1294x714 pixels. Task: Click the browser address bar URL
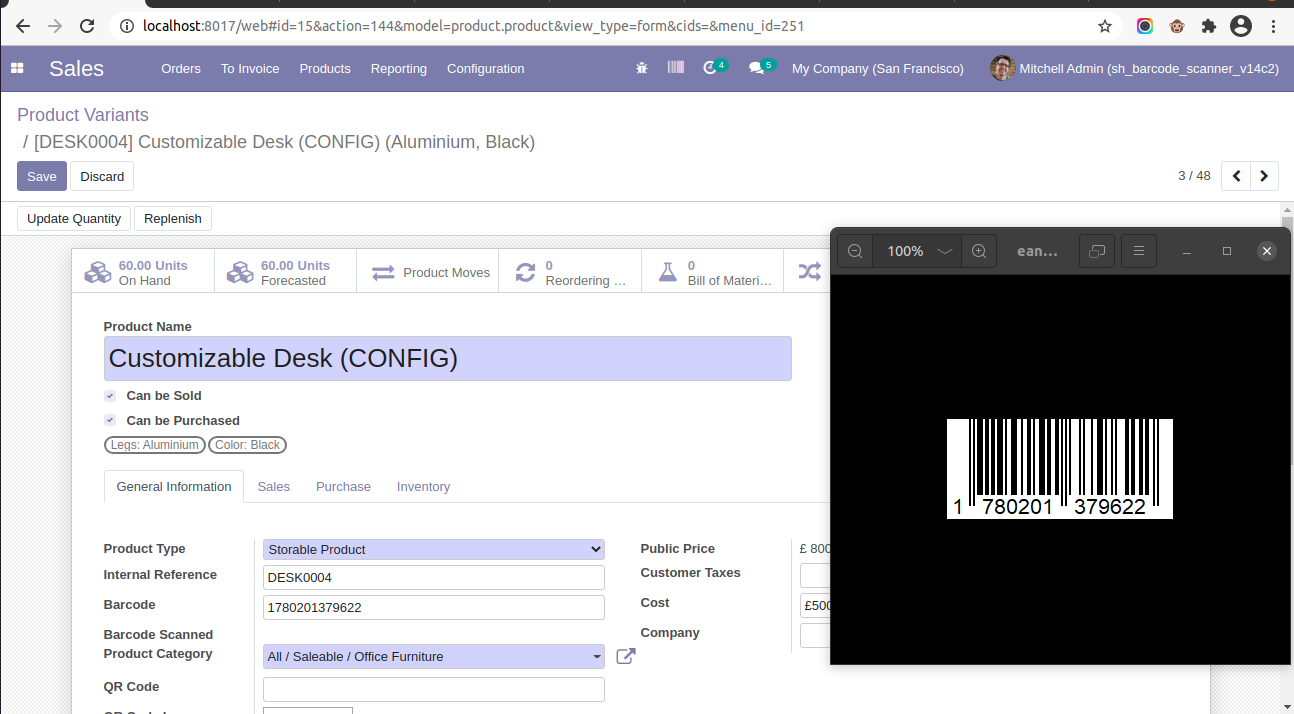pos(474,26)
